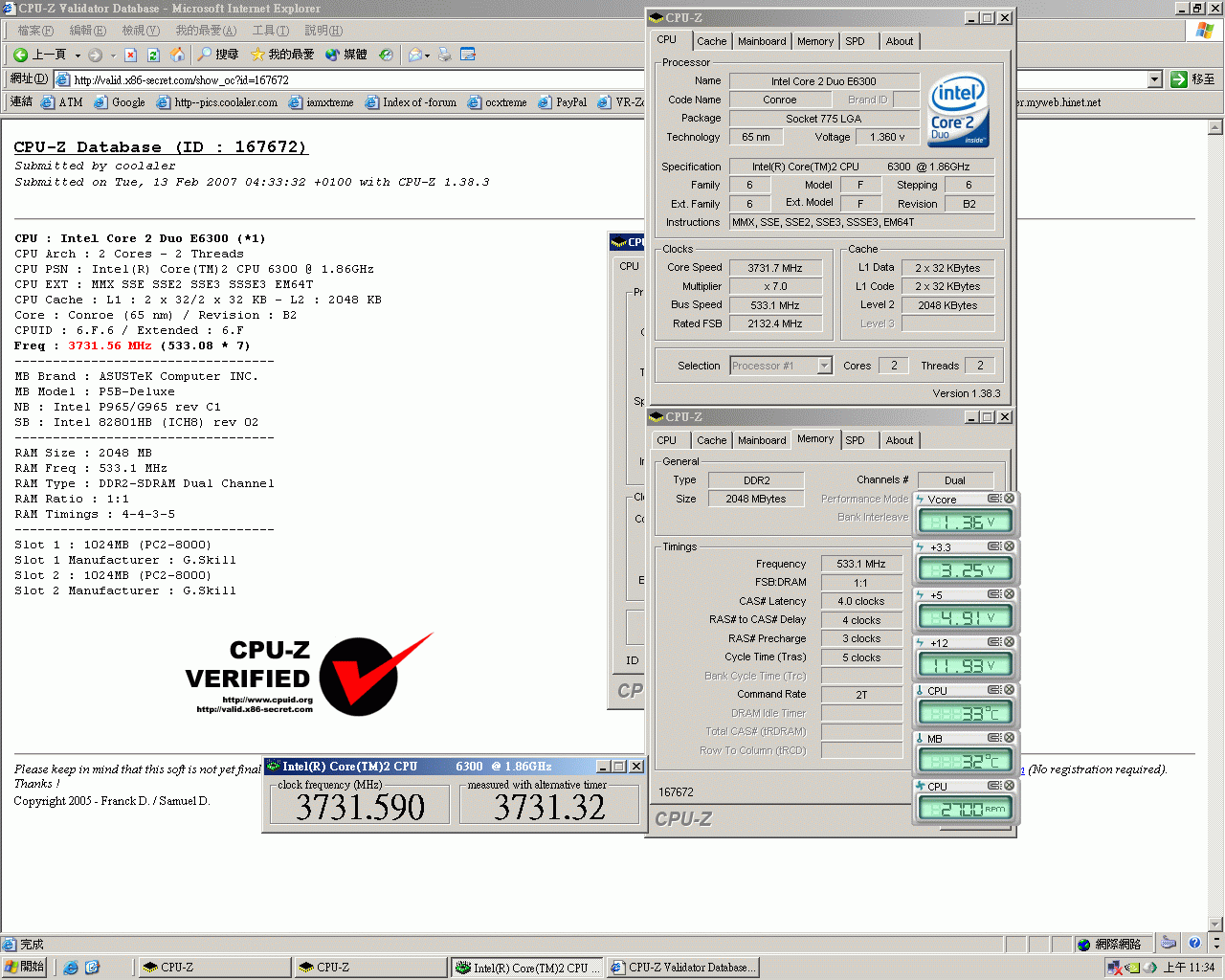Close the CPU temperature sensor gadget
Viewport: 1225px width, 980px height.
point(1009,690)
